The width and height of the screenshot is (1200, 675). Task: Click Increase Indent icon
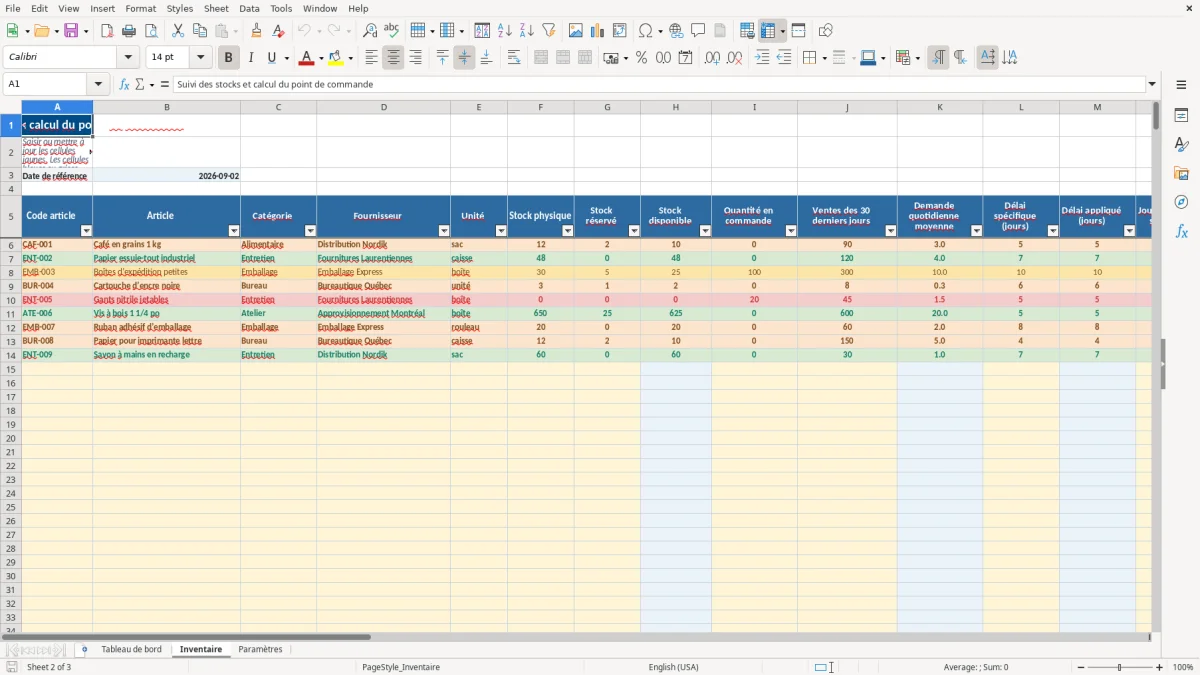click(762, 58)
